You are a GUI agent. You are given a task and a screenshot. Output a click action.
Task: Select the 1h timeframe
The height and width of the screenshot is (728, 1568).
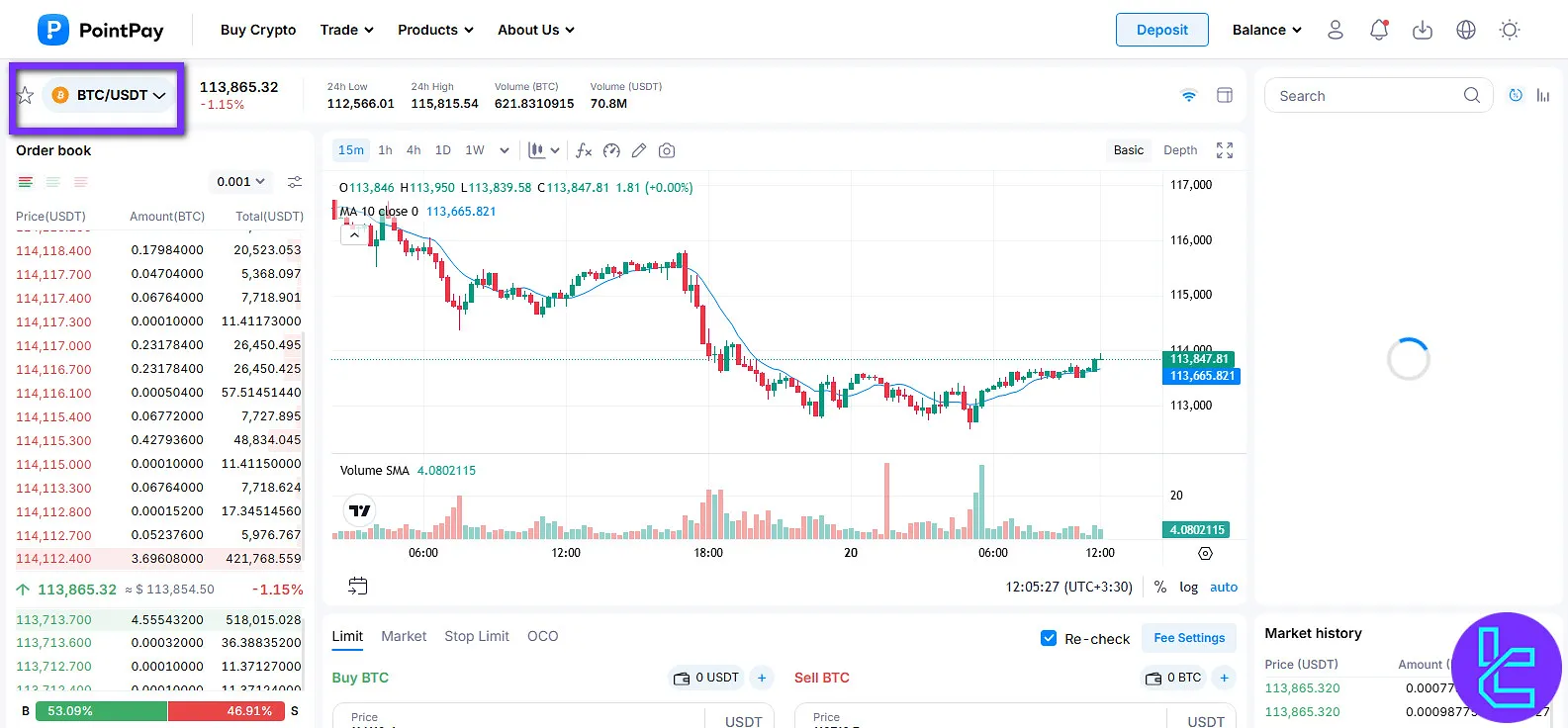[x=385, y=150]
